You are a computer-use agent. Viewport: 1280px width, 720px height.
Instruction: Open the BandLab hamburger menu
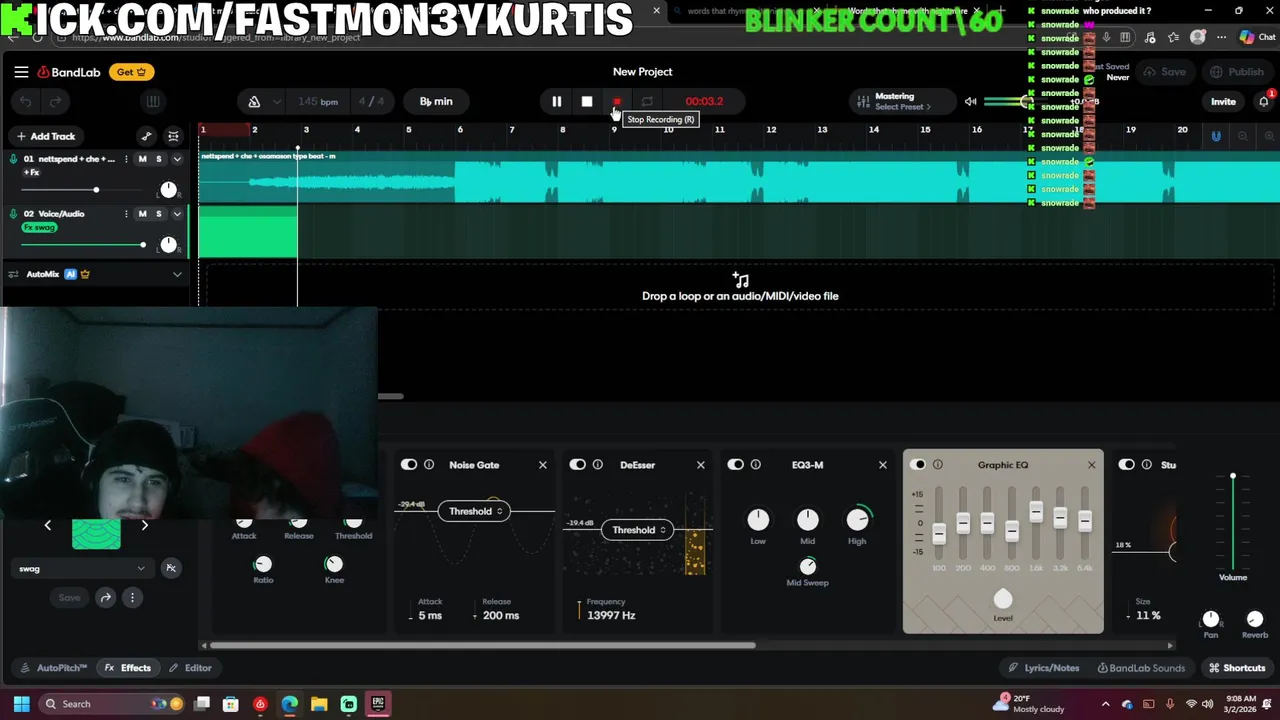click(x=21, y=72)
